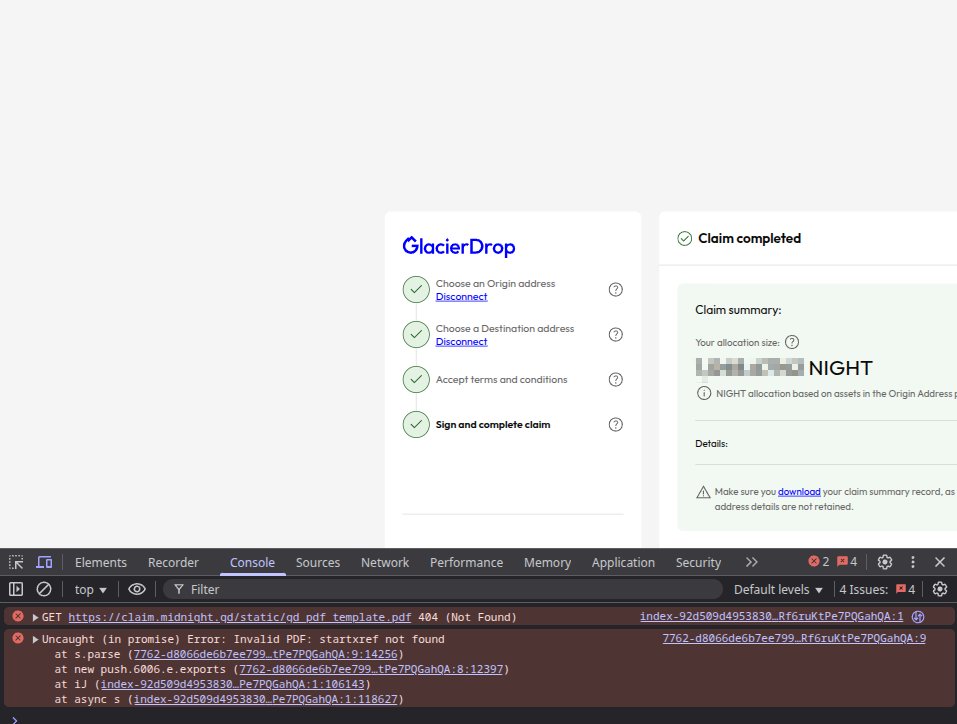The height and width of the screenshot is (724, 957).
Task: Click the checkmark for Choose an Origin address step
Action: coord(416,289)
